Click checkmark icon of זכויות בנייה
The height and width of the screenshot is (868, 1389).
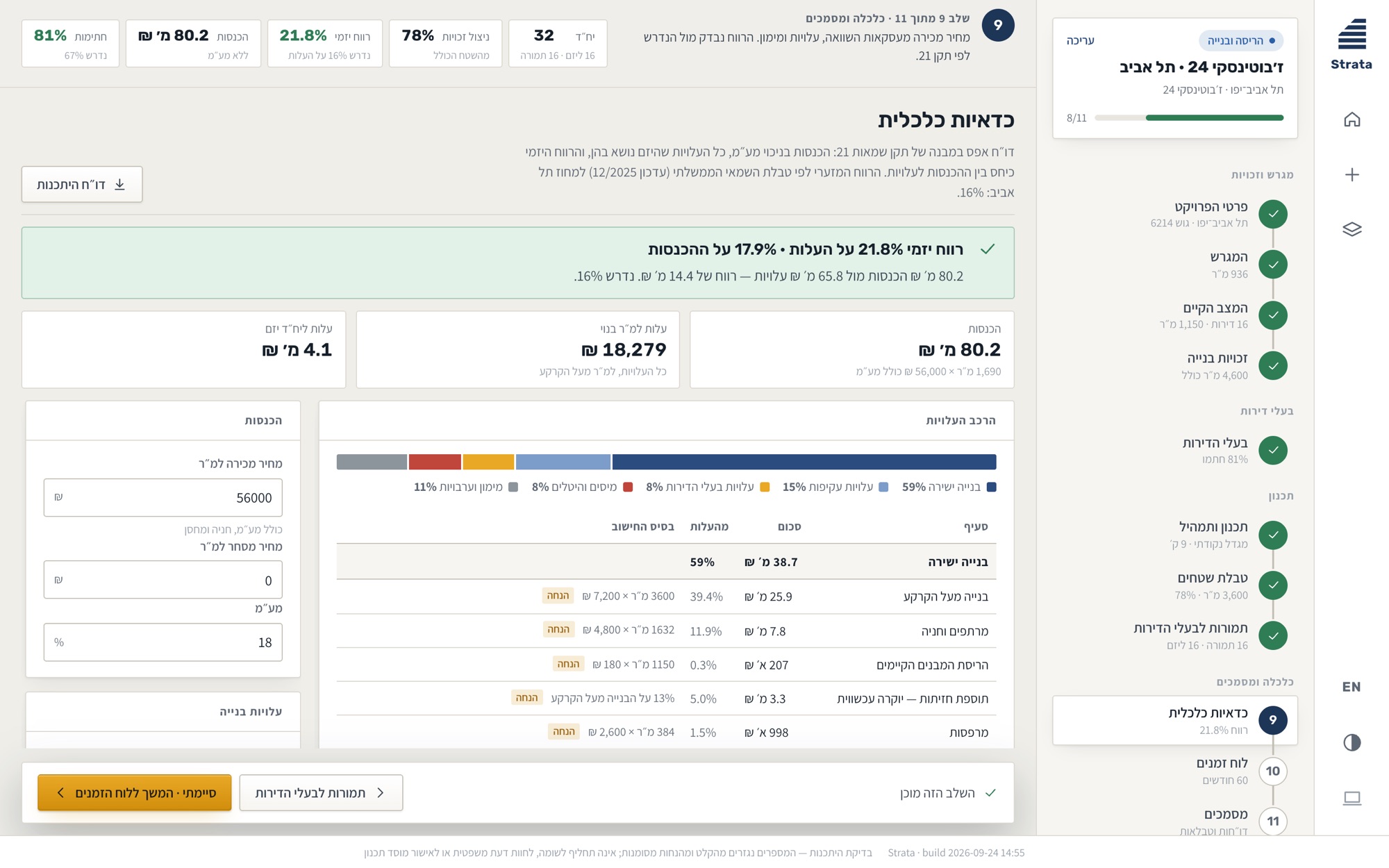pos(1273,366)
